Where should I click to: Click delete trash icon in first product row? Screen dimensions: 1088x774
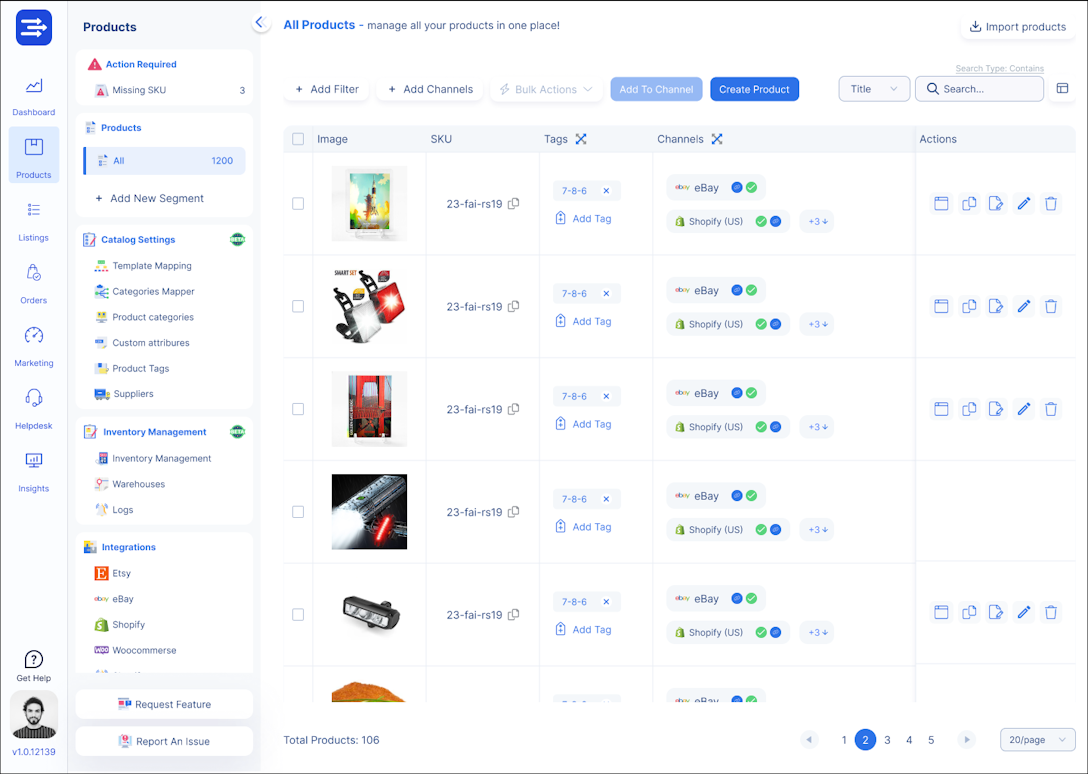click(1051, 203)
